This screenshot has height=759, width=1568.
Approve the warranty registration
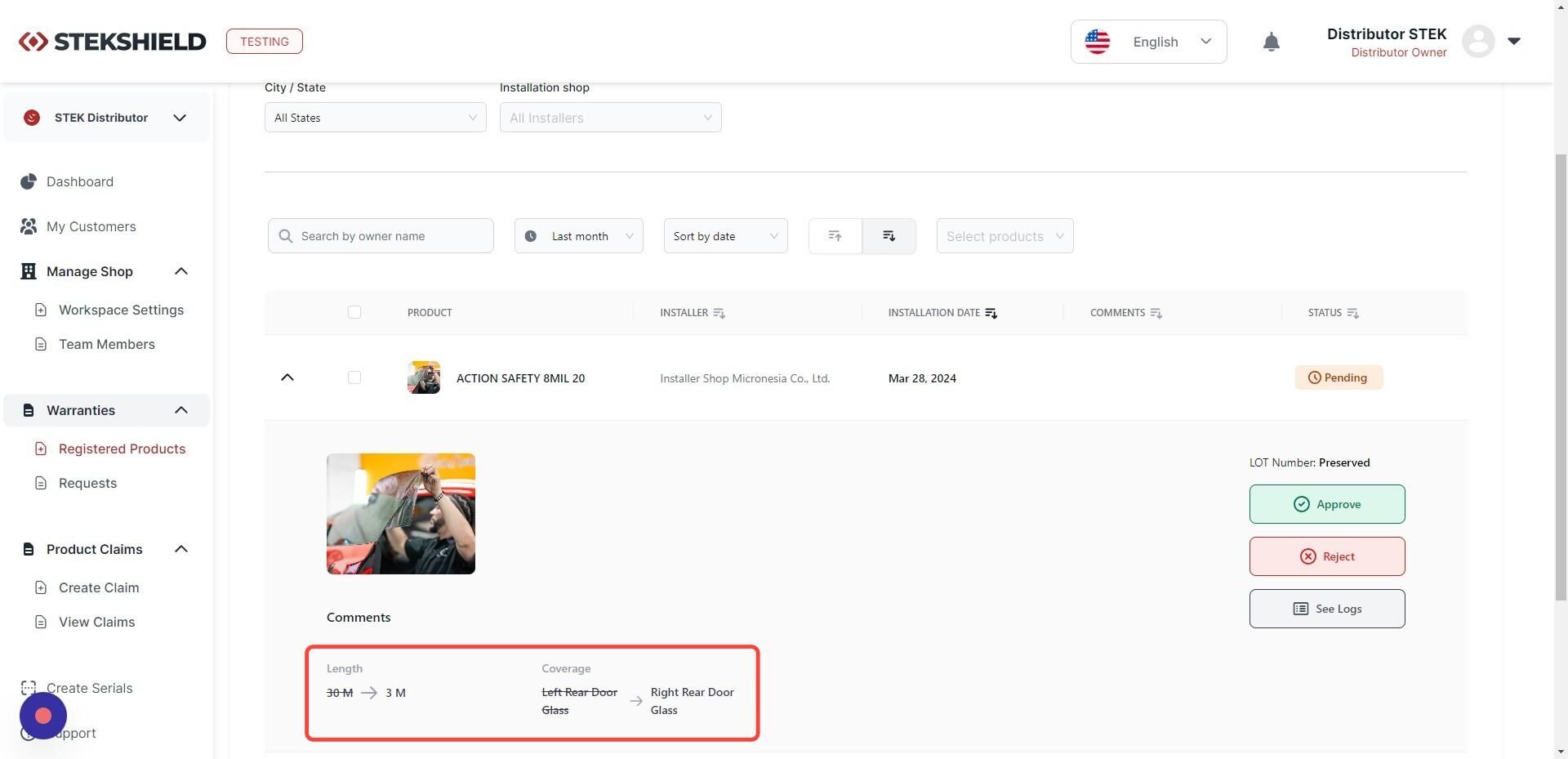click(1327, 504)
